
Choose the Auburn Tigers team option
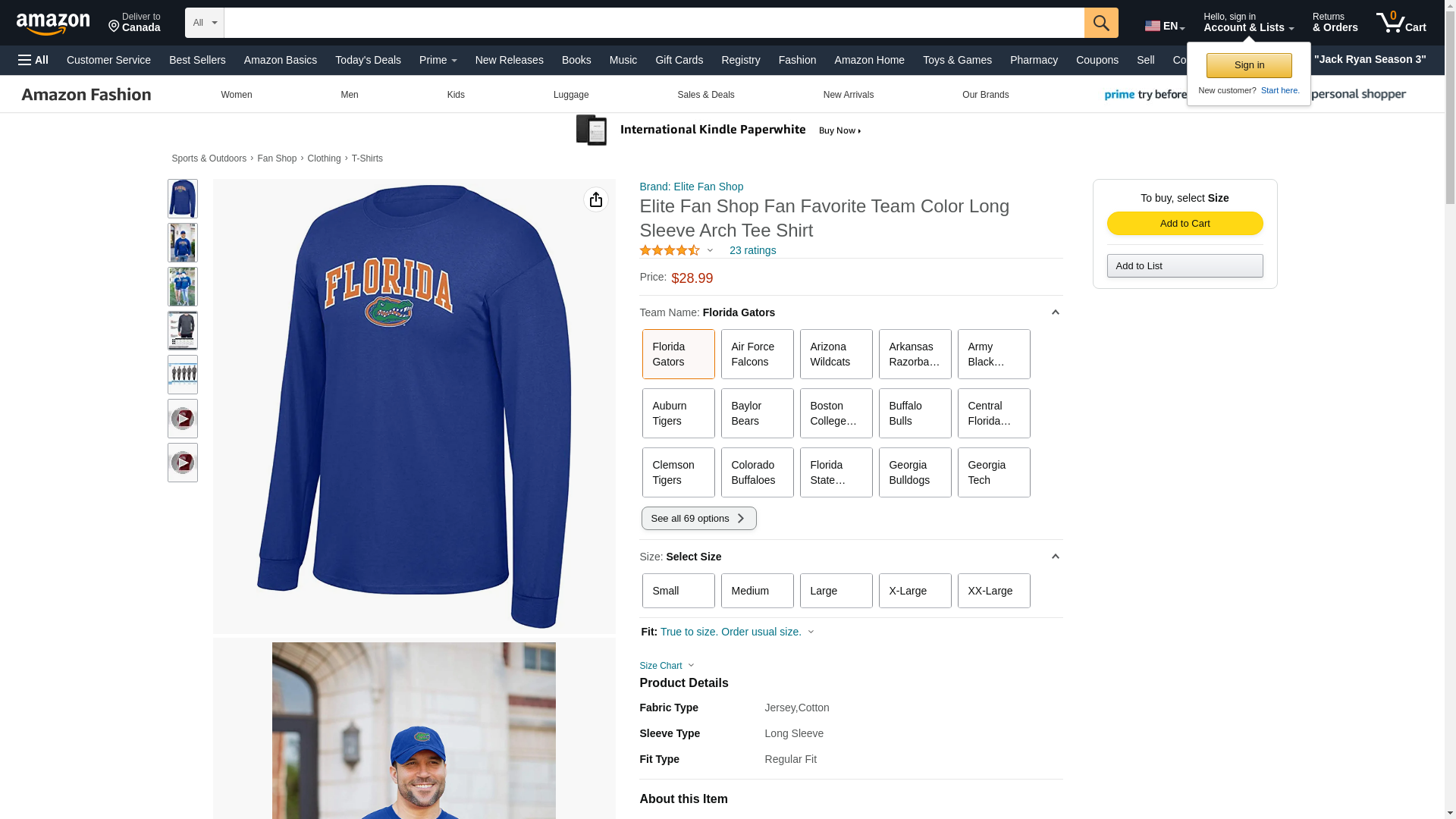[678, 413]
